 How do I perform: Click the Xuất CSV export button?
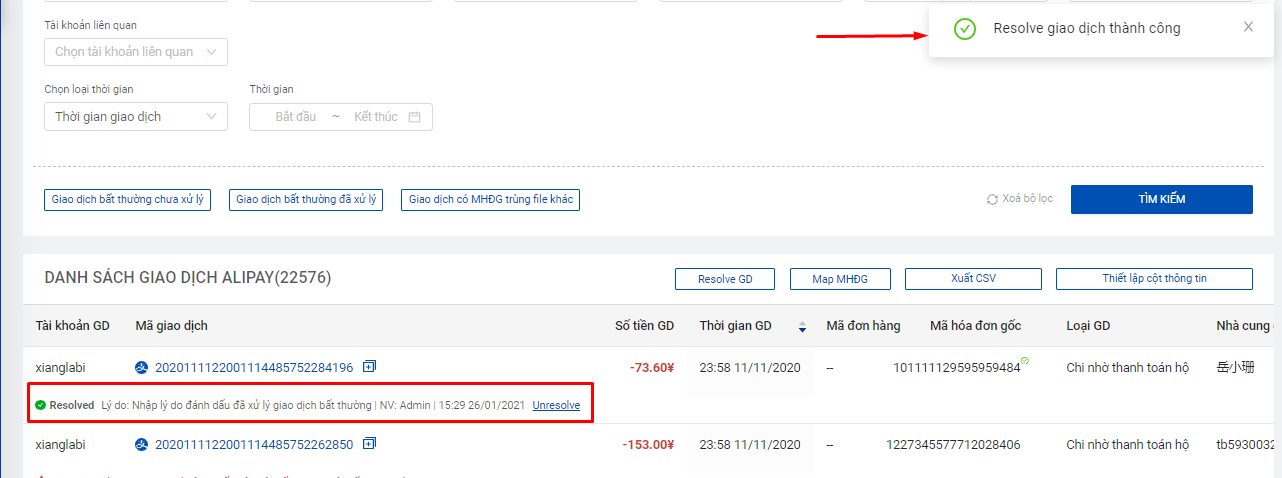pos(973,279)
